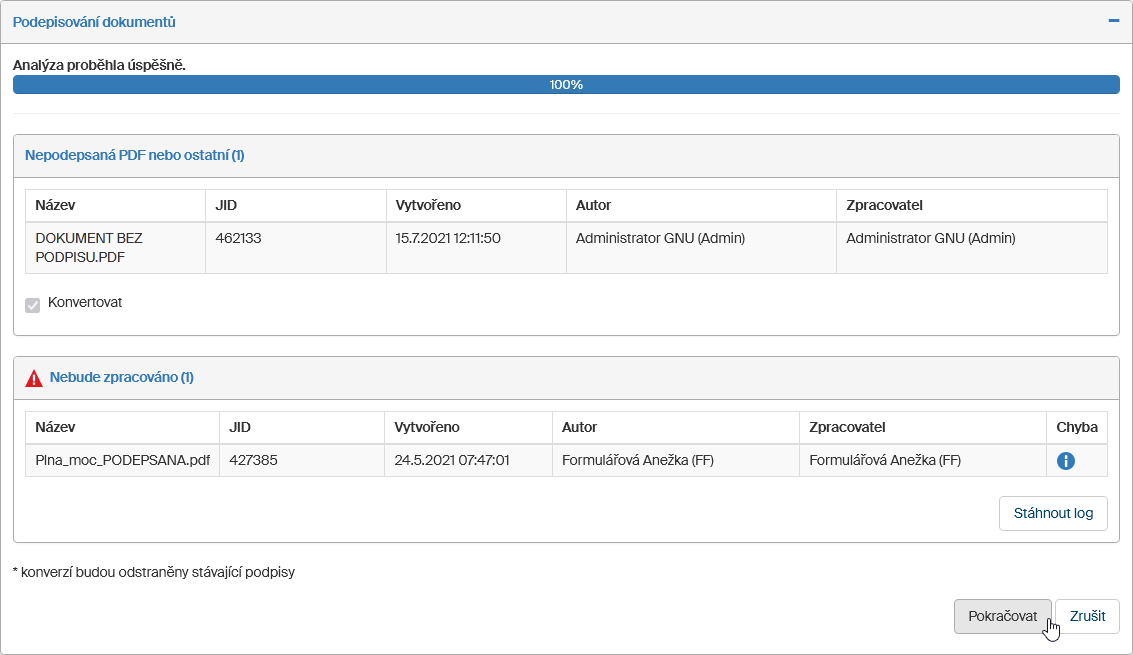
Task: Click the JID value 427385
Action: [252, 461]
